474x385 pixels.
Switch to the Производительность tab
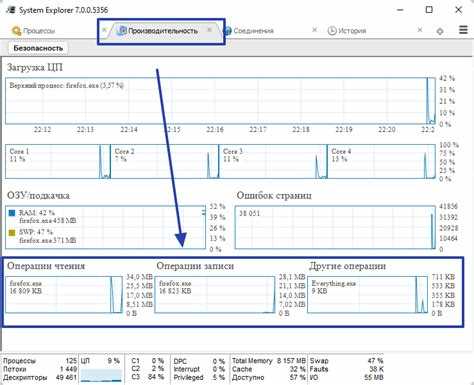163,31
